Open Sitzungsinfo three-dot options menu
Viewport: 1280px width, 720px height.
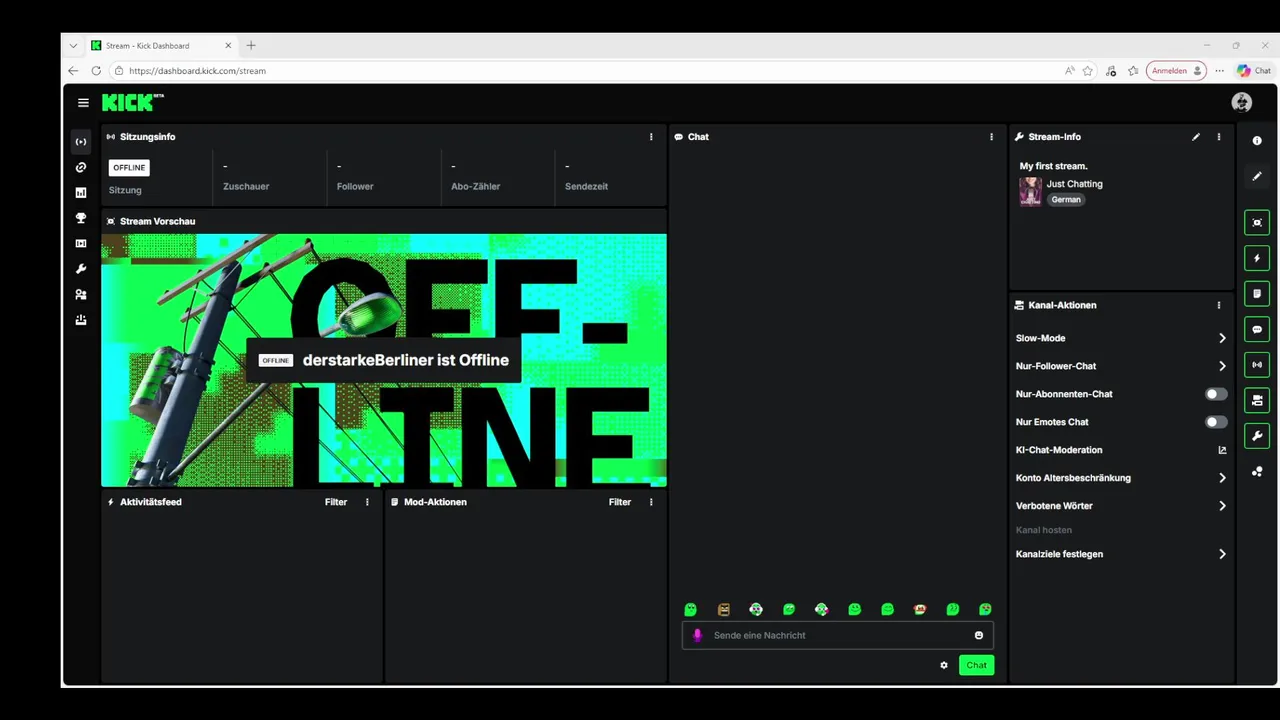[x=651, y=137]
